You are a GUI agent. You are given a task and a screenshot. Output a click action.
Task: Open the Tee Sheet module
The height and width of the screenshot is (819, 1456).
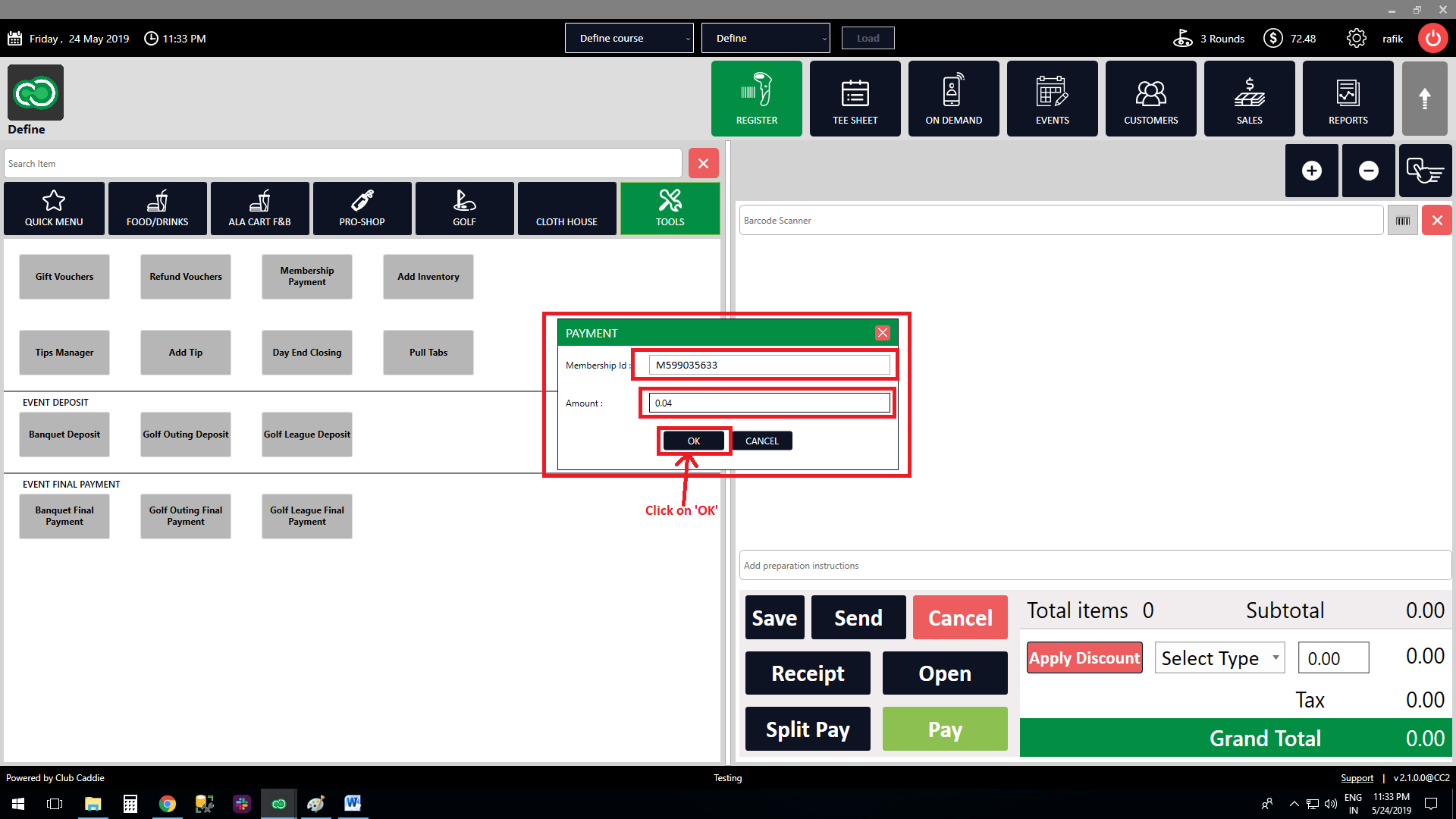click(x=855, y=99)
